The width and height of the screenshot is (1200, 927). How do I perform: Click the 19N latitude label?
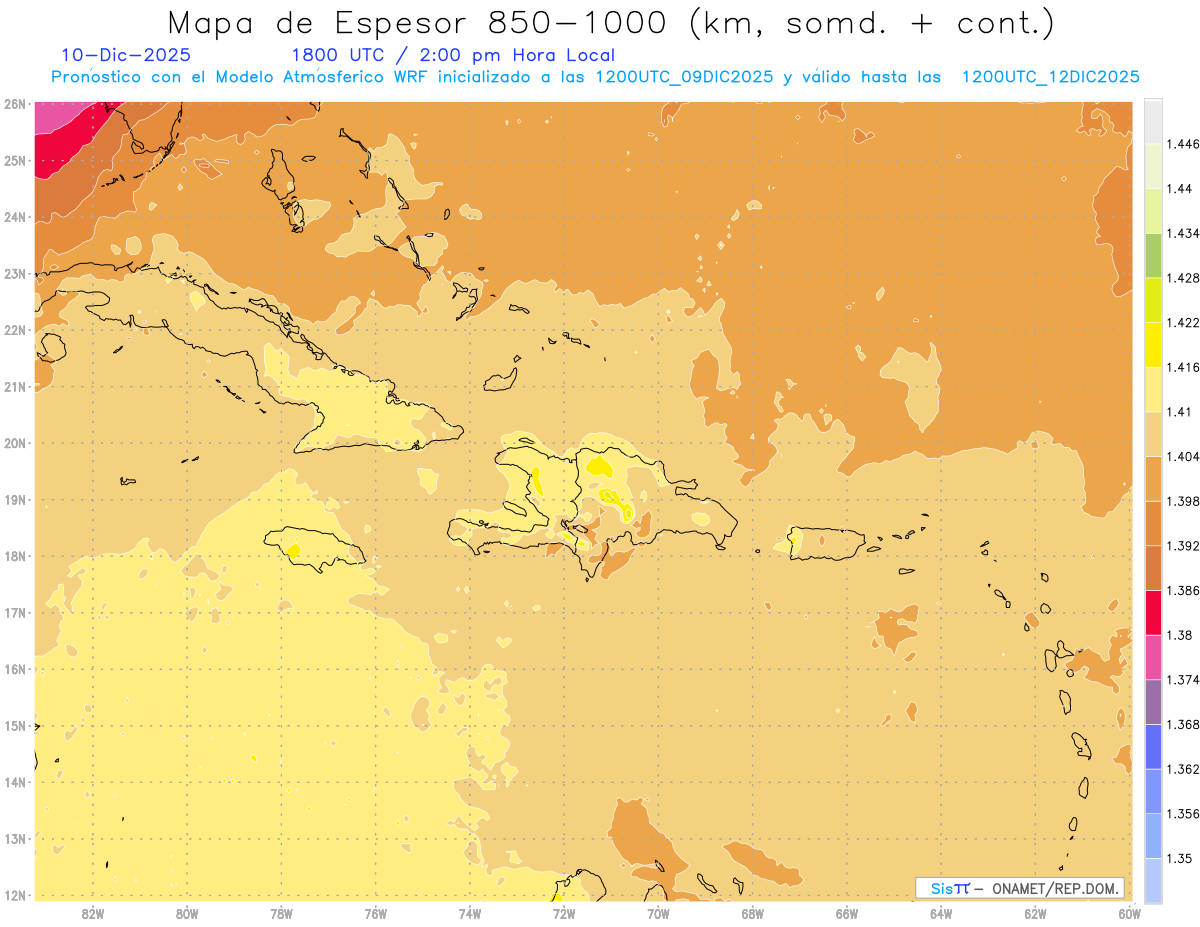click(14, 499)
